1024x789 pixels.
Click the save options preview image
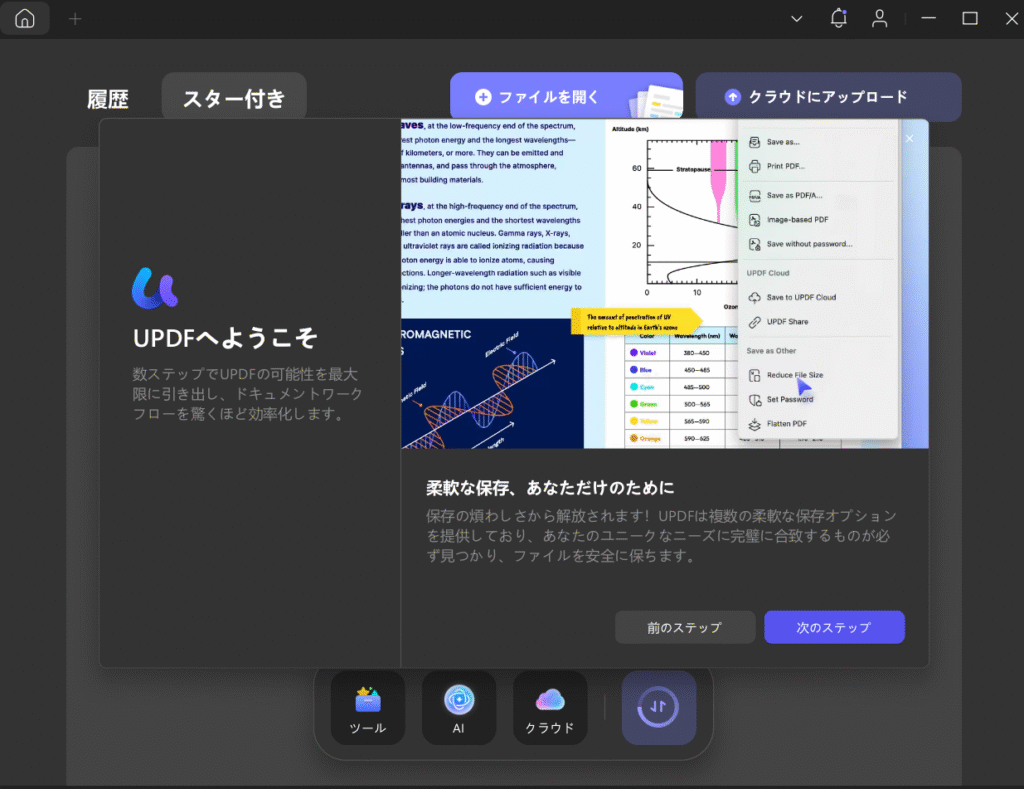(664, 284)
